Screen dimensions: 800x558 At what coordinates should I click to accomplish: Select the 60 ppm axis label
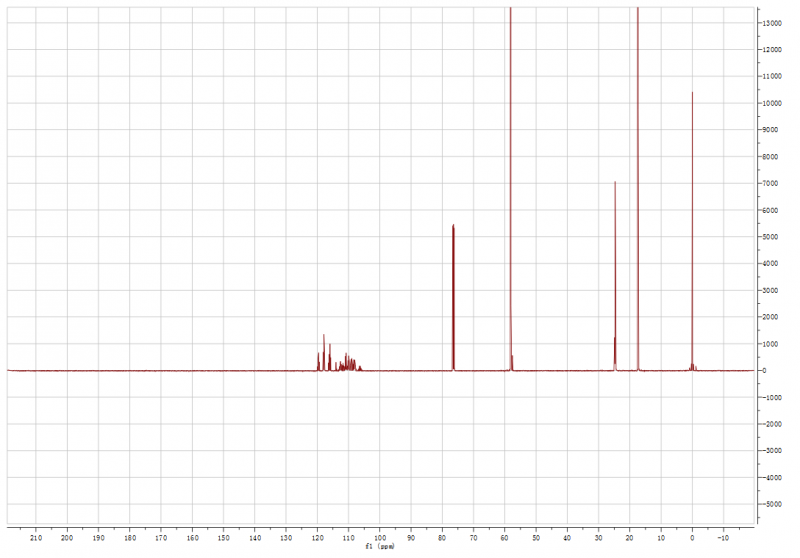[x=505, y=538]
